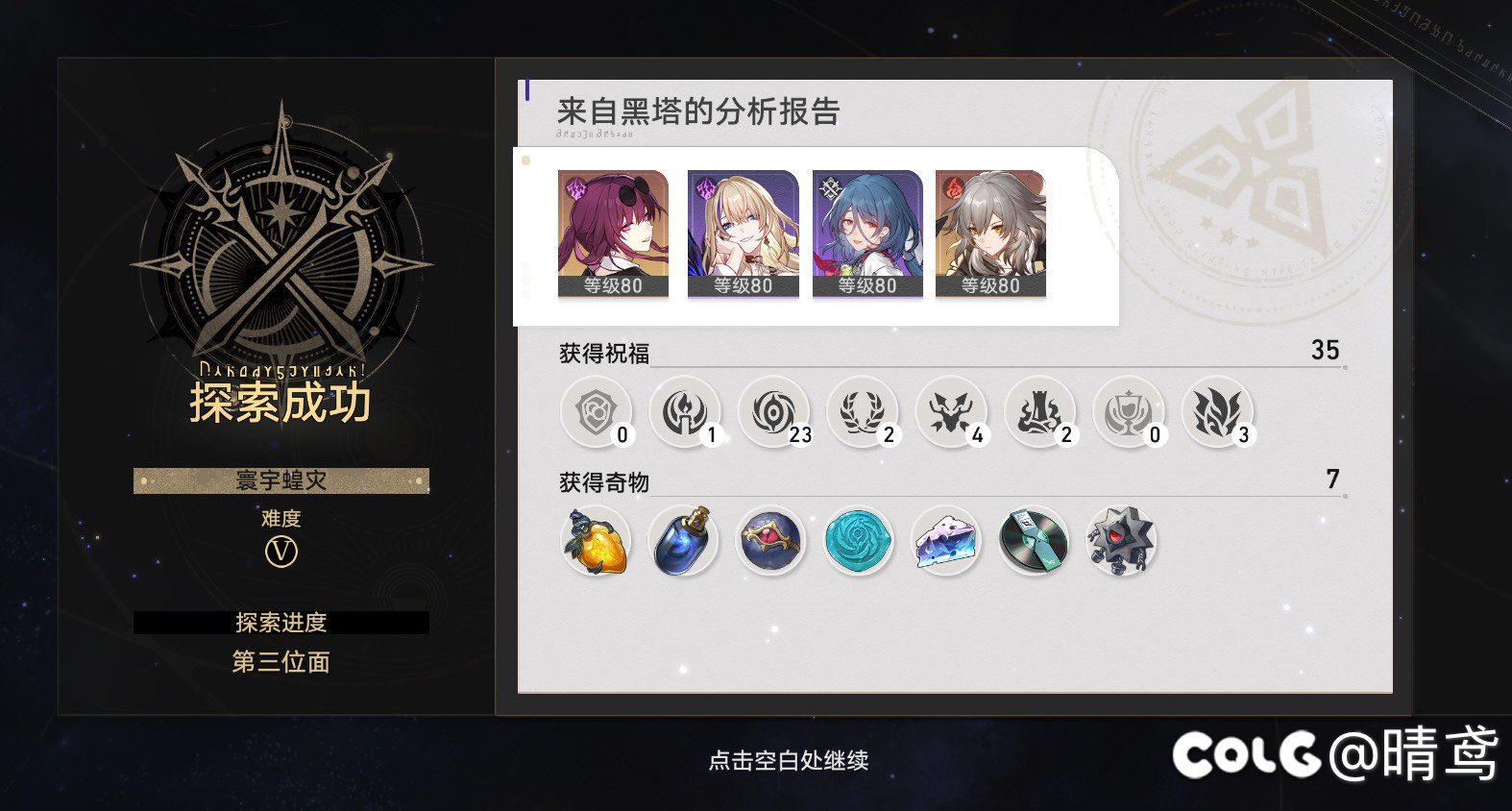Click the vinyl record curio icon
The image size is (1512, 811).
click(x=1034, y=541)
